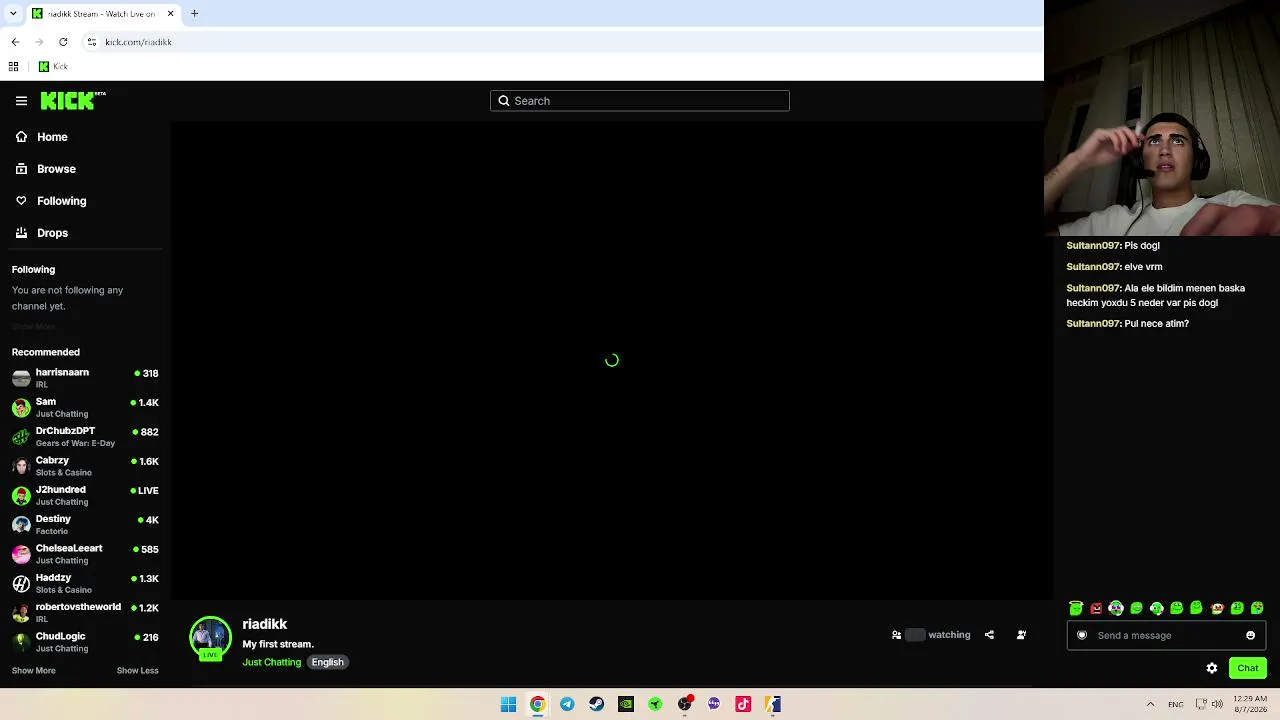Open the clock and date panel
1280x720 pixels.
coord(1250,704)
